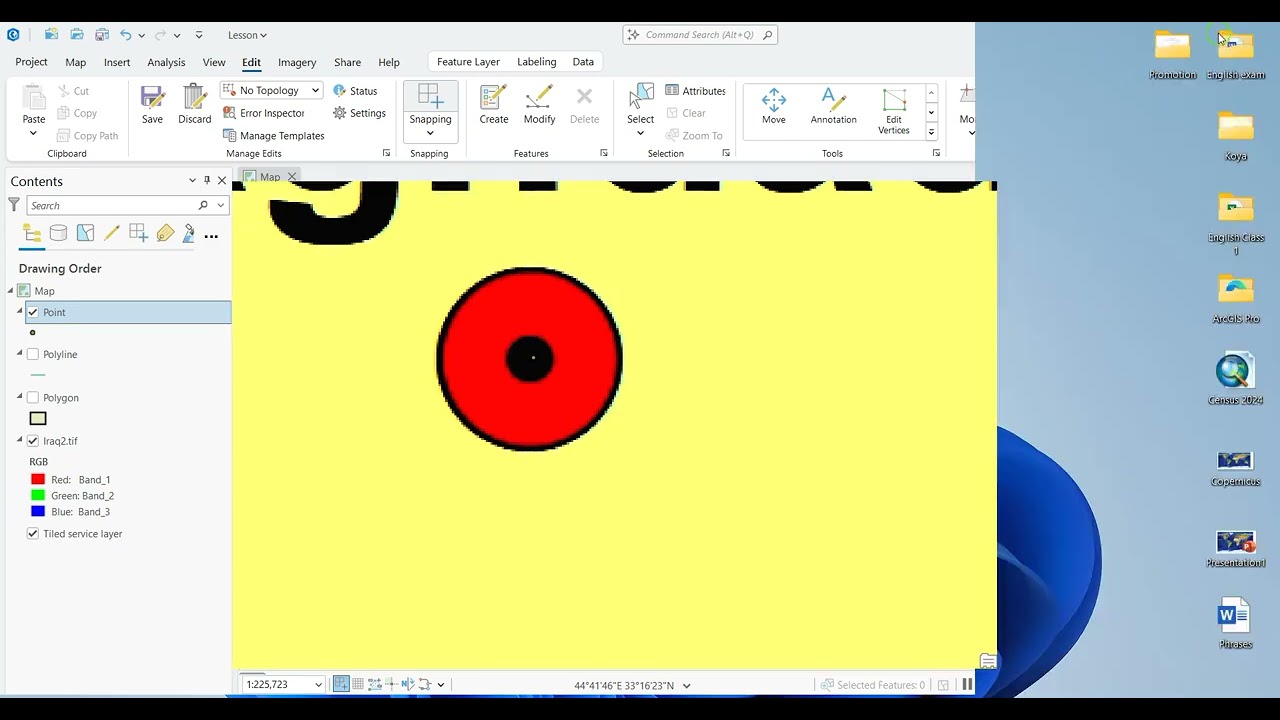Open the Select tool dropdown arrow
Screen dimensions: 1280x720
click(x=640, y=133)
